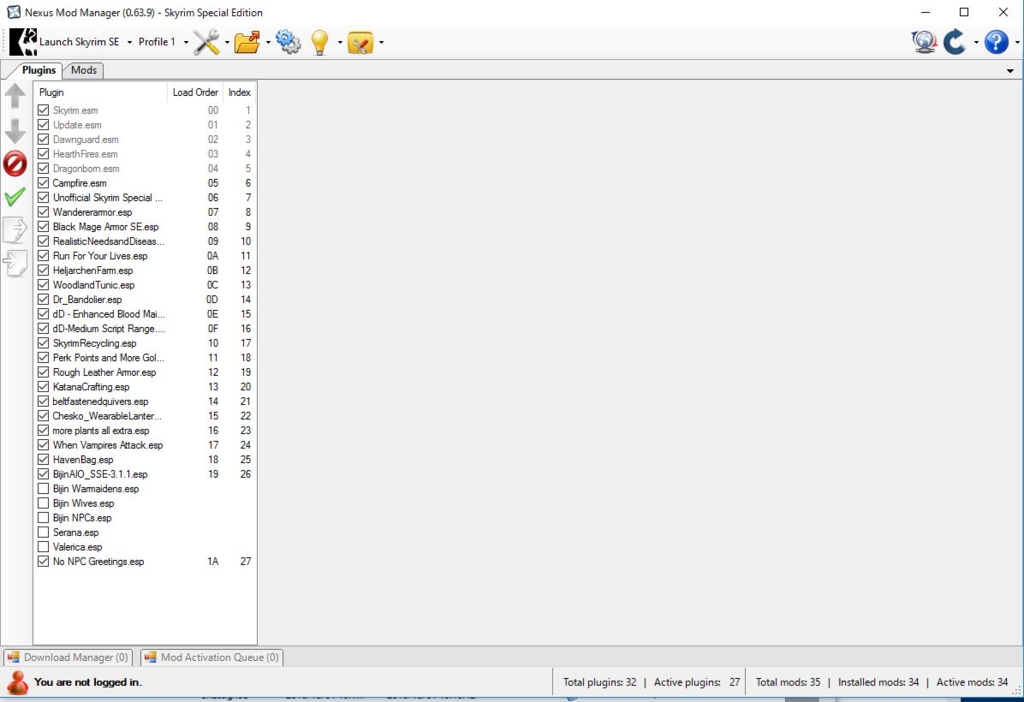Select the Dr_Bandolier.esp entry

[145, 300]
